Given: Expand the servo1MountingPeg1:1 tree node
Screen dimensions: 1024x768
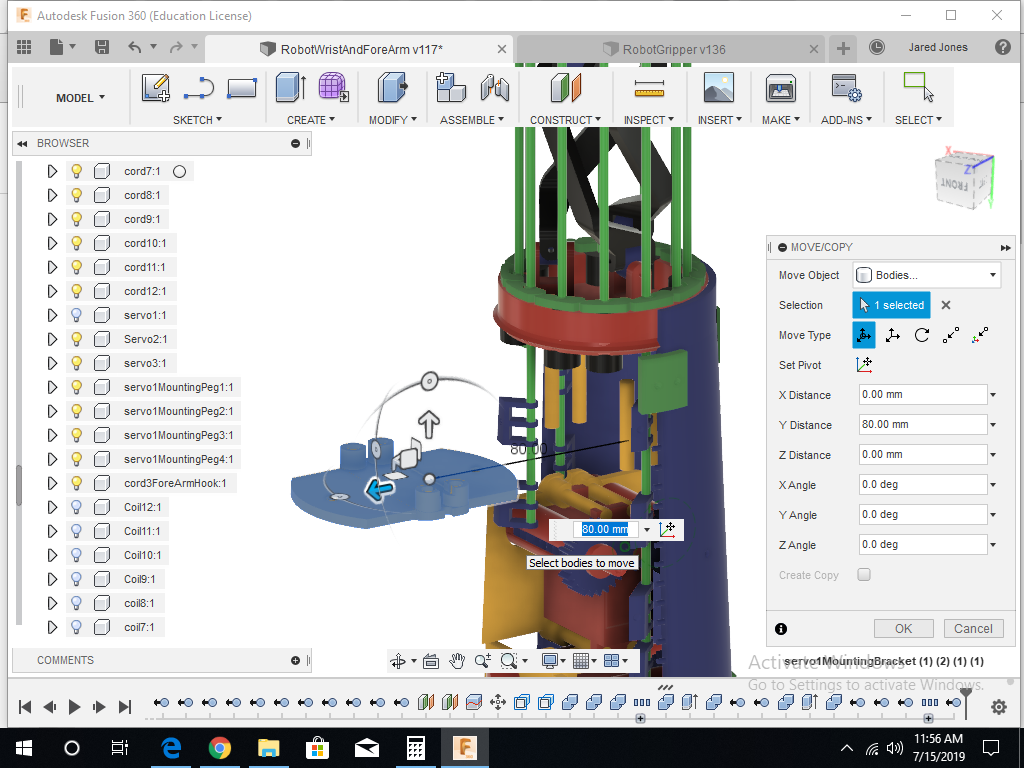Looking at the screenshot, I should [52, 387].
